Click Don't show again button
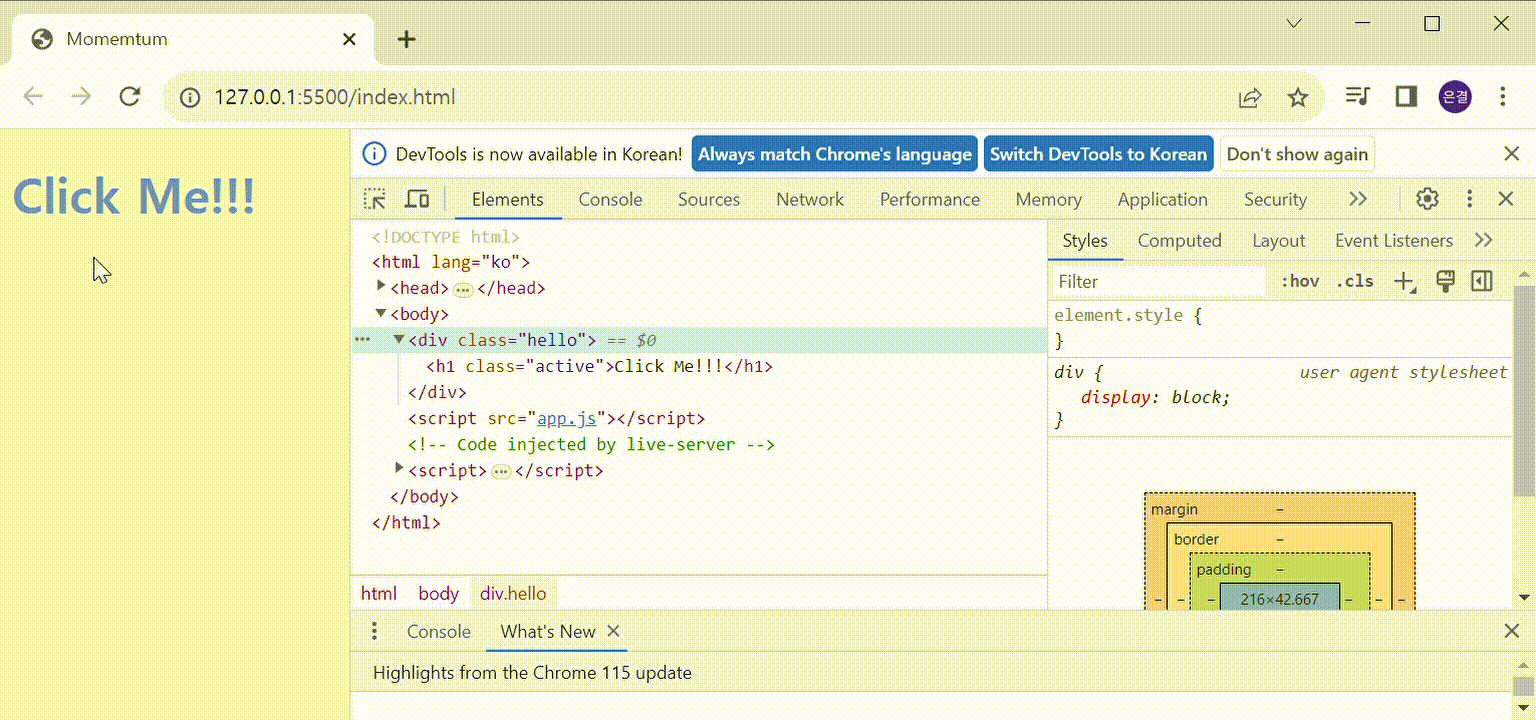Screen dimensions: 1536x720 click(1297, 154)
